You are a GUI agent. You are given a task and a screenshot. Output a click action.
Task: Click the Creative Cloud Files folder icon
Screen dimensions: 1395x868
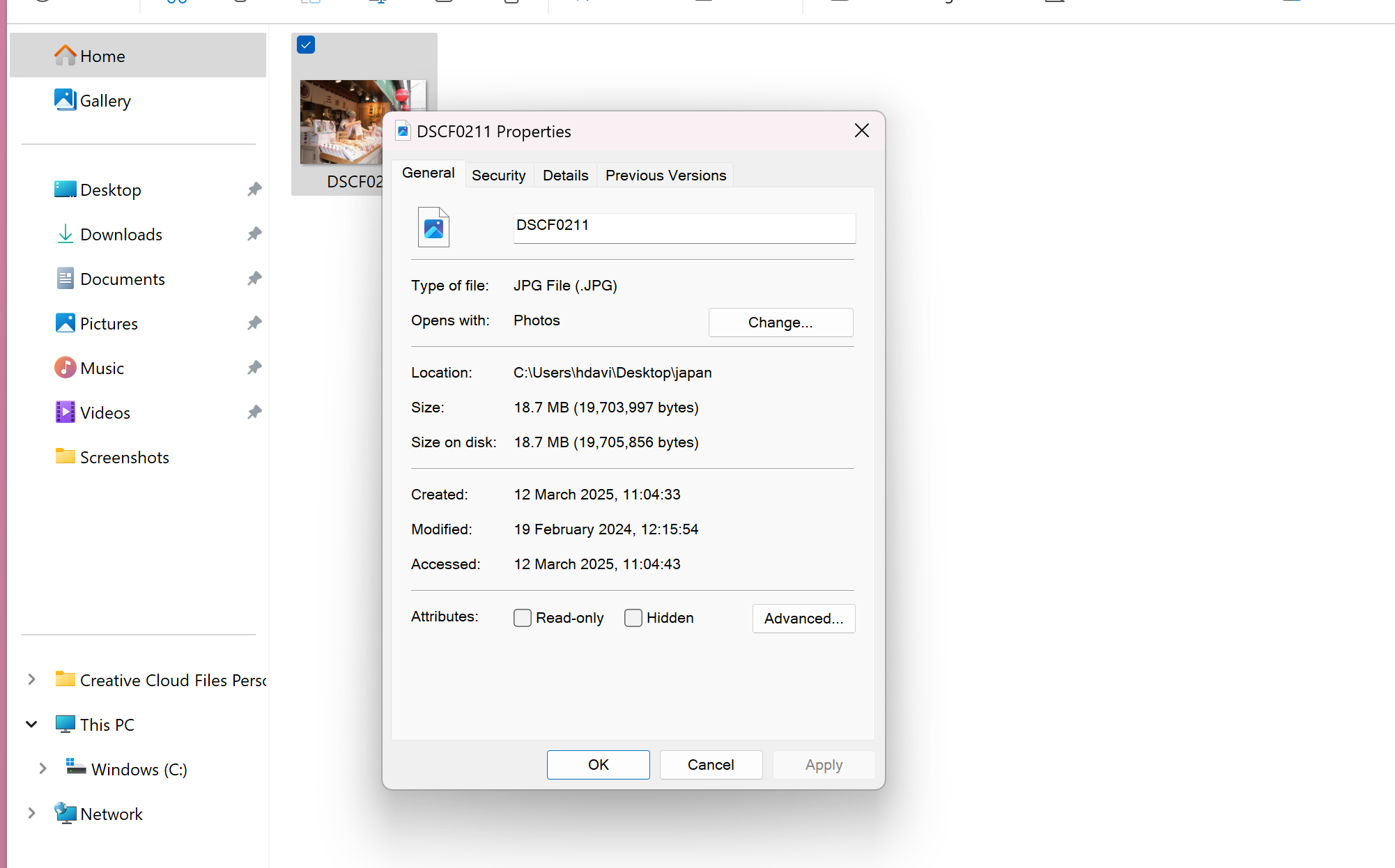(65, 679)
